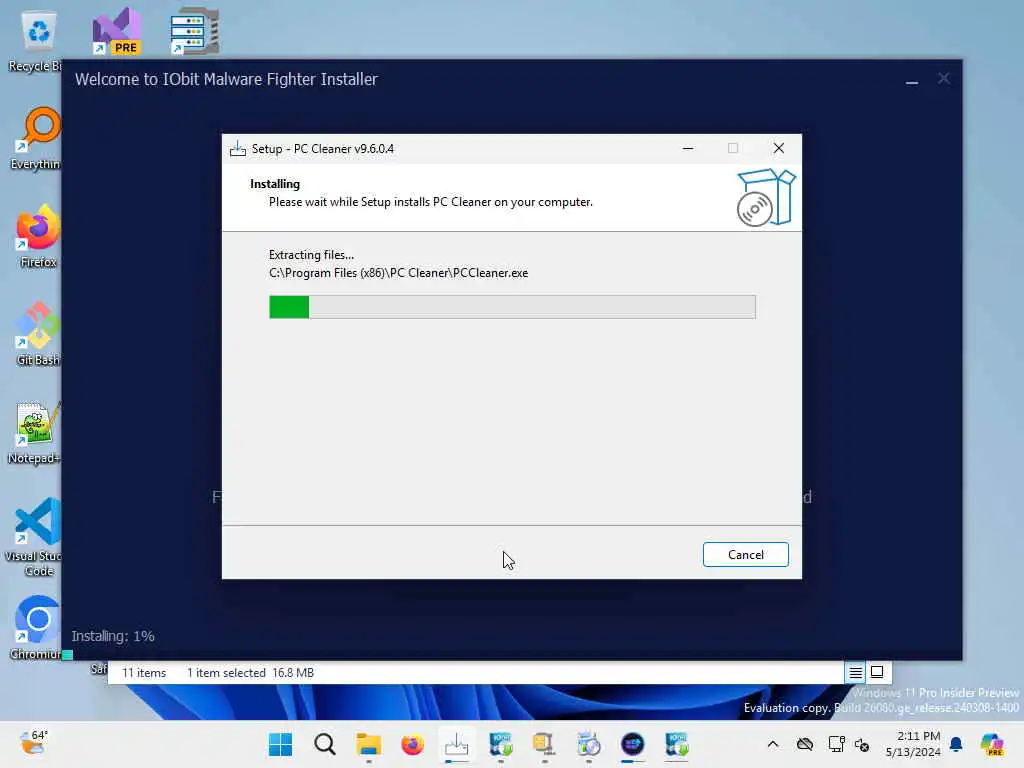The height and width of the screenshot is (768, 1024).
Task: Open the clock showing 2:11 PM
Action: pos(912,744)
